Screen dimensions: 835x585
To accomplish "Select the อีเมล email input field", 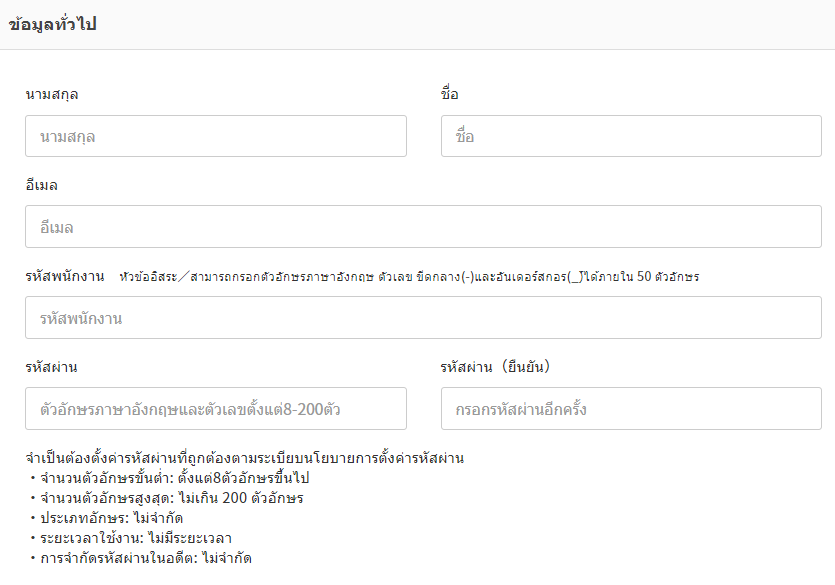I will [x=423, y=227].
